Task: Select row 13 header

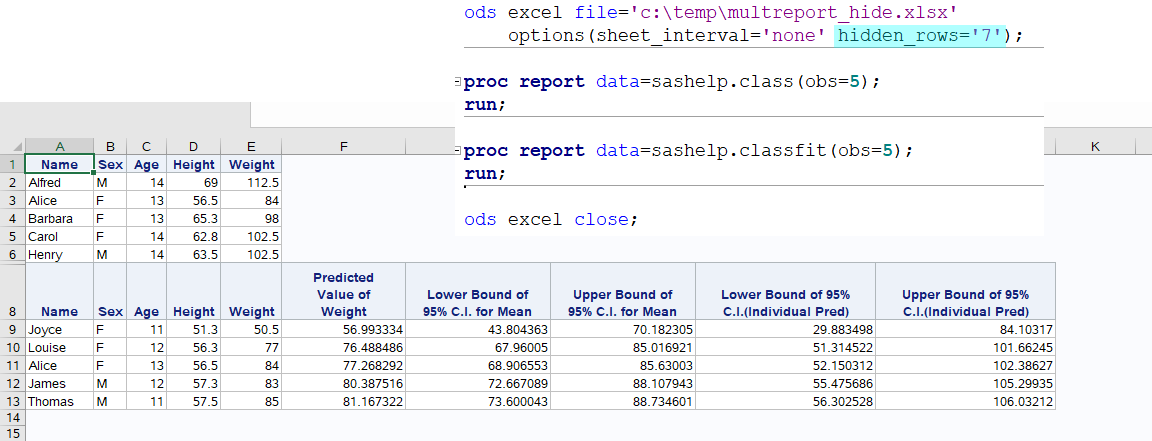Action: pos(12,401)
